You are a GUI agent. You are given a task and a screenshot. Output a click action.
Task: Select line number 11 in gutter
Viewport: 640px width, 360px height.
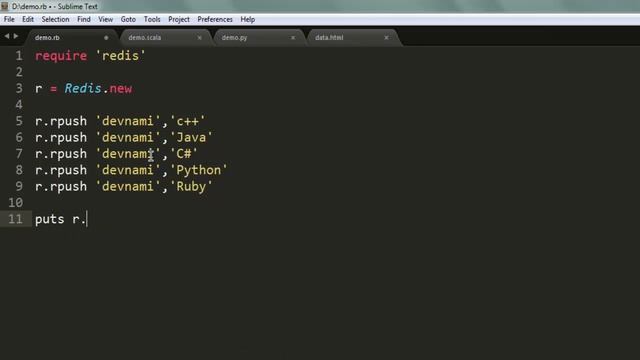tap(16, 219)
